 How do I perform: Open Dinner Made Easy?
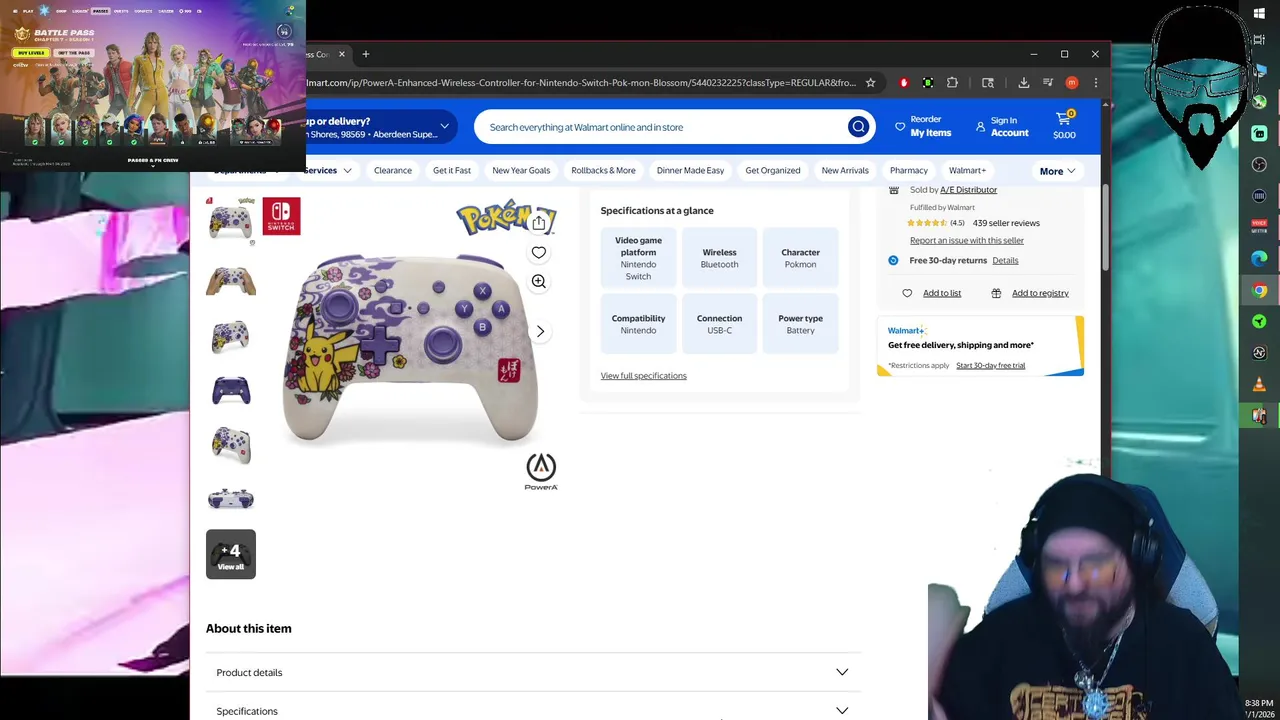click(690, 170)
